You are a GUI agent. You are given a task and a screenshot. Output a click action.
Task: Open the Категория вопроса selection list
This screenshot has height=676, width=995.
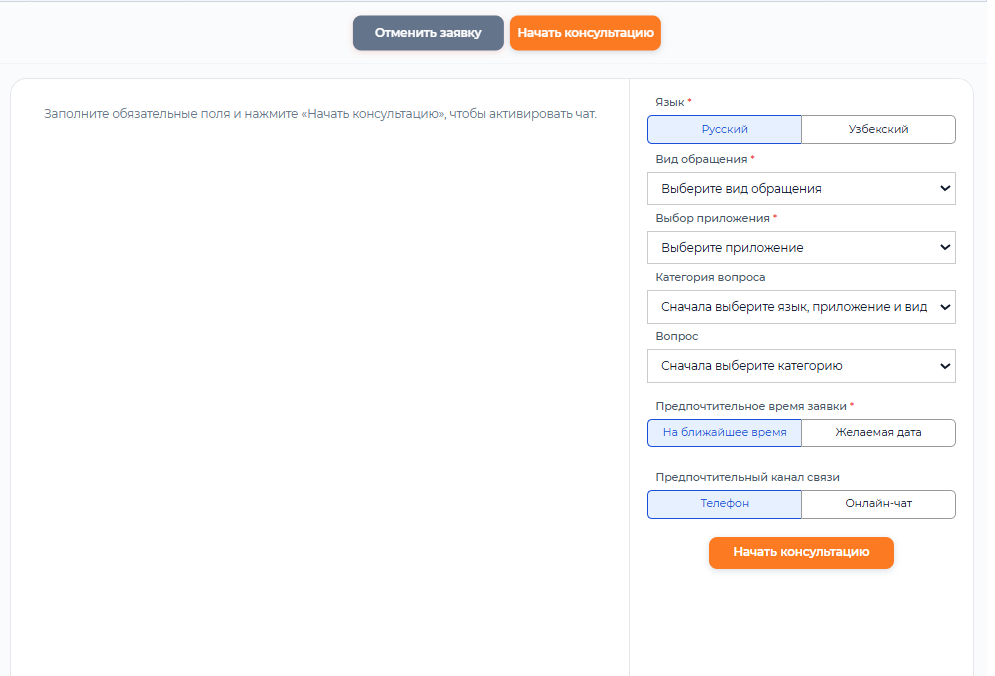click(x=790, y=307)
